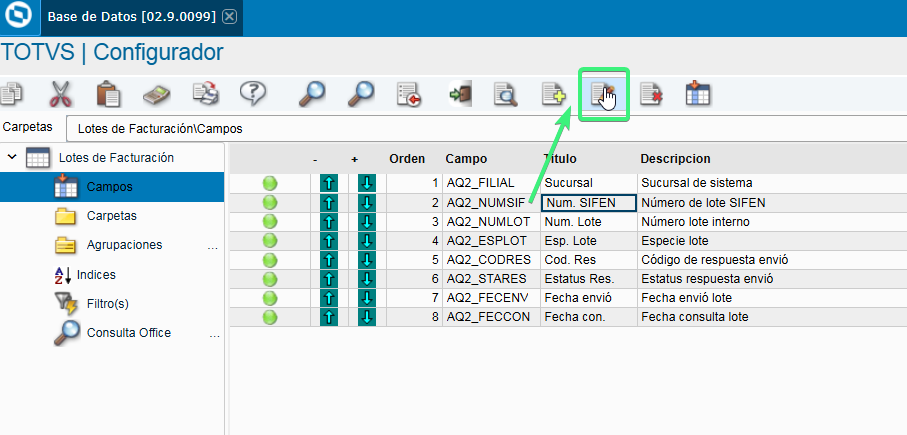Open the Carpetas tree item
The image size is (907, 435).
pos(112,216)
